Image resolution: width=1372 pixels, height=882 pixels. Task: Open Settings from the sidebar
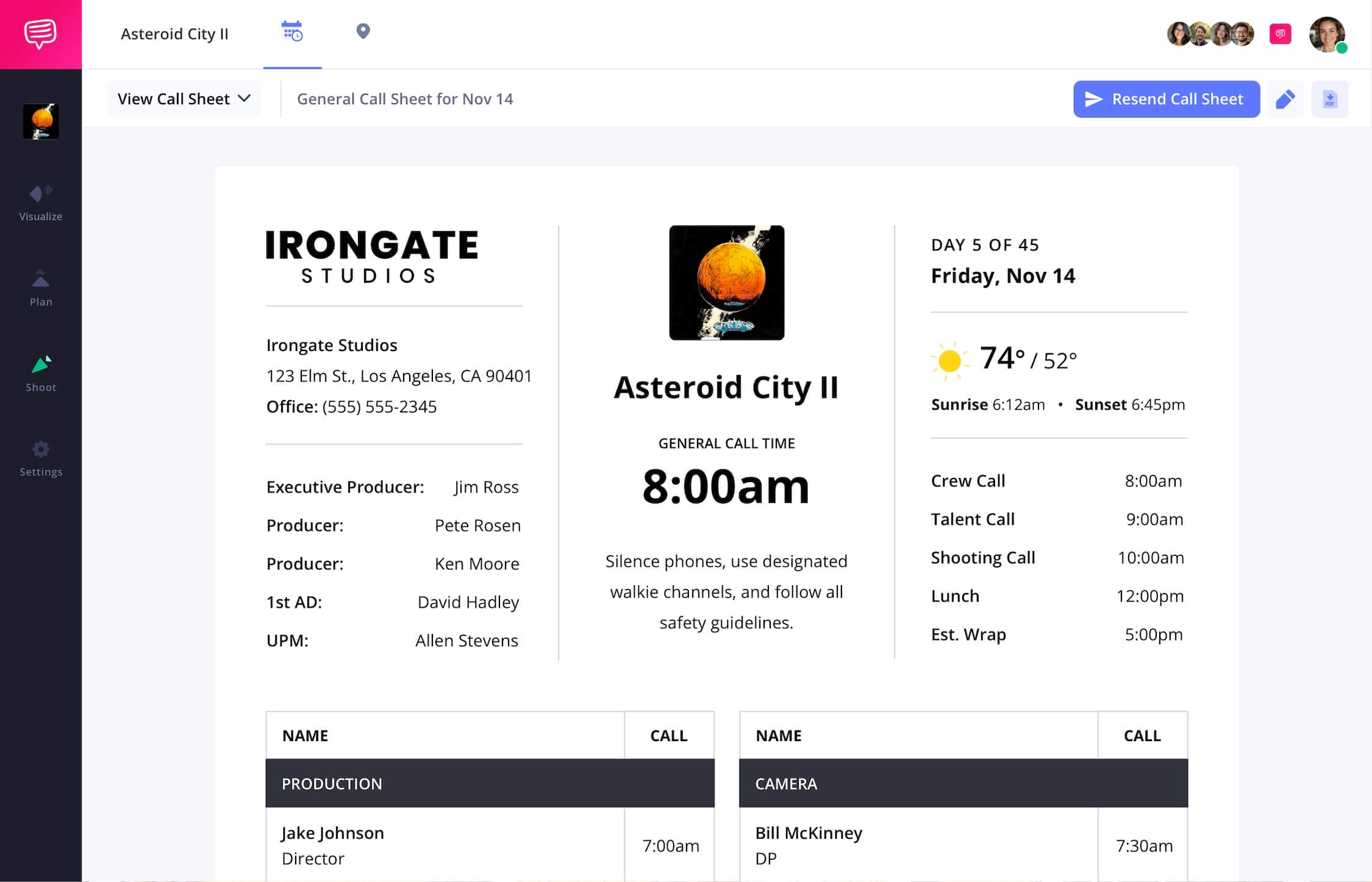(40, 457)
